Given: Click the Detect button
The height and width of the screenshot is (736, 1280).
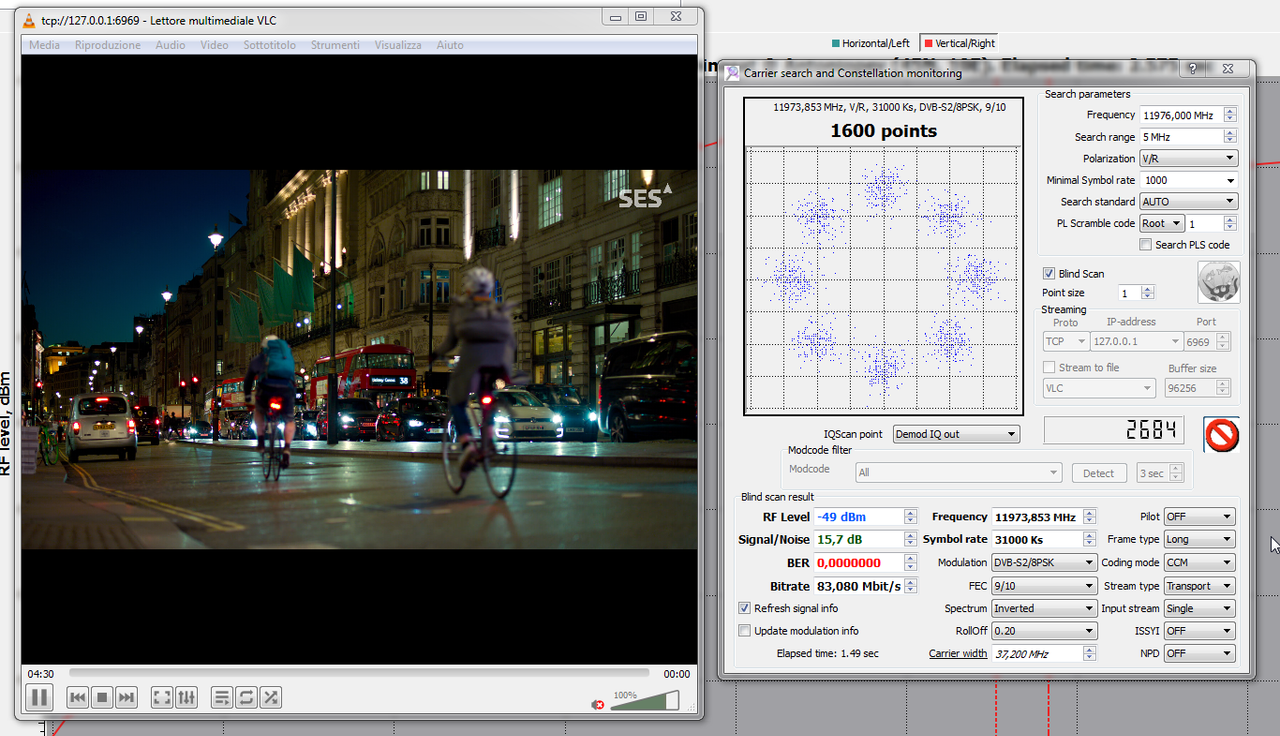Looking at the screenshot, I should [1098, 473].
